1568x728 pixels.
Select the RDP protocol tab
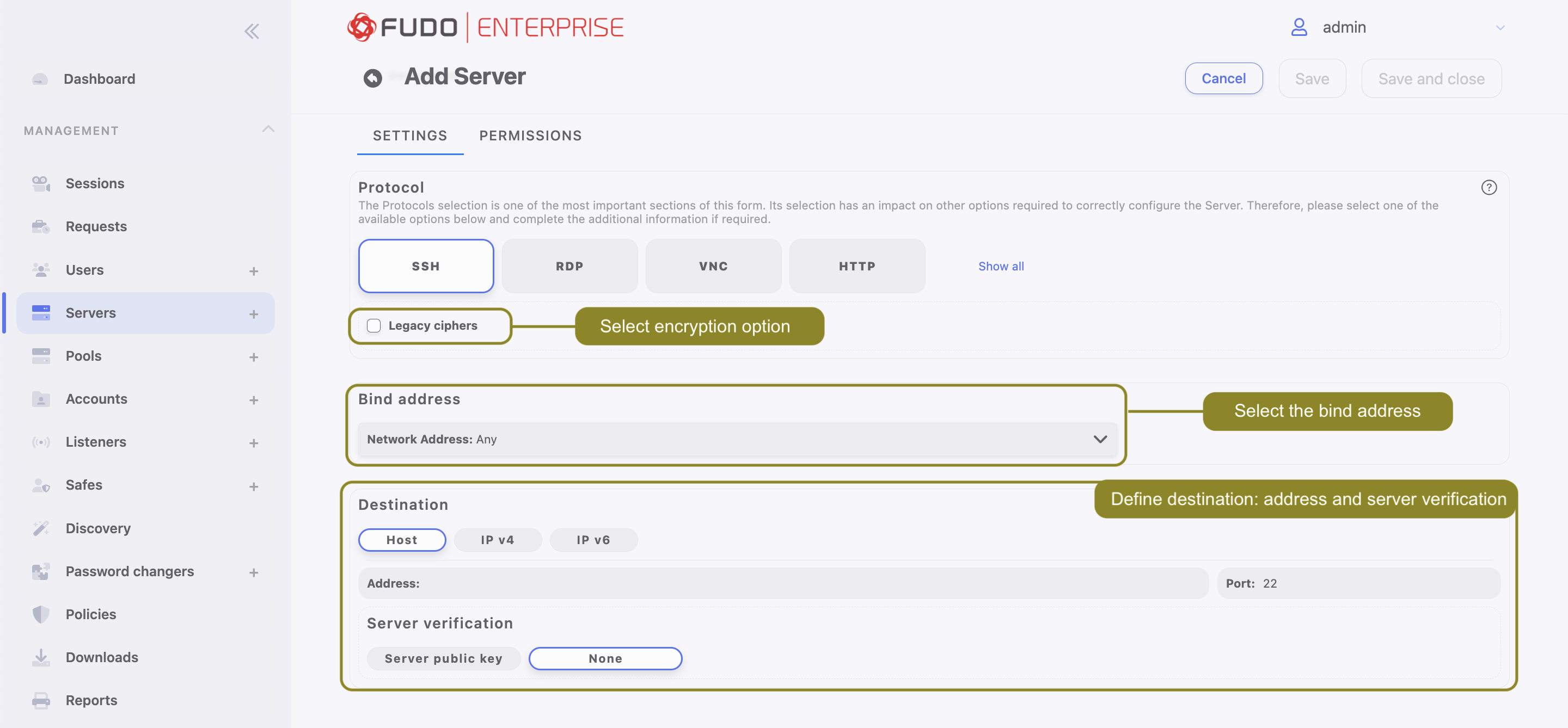point(569,266)
